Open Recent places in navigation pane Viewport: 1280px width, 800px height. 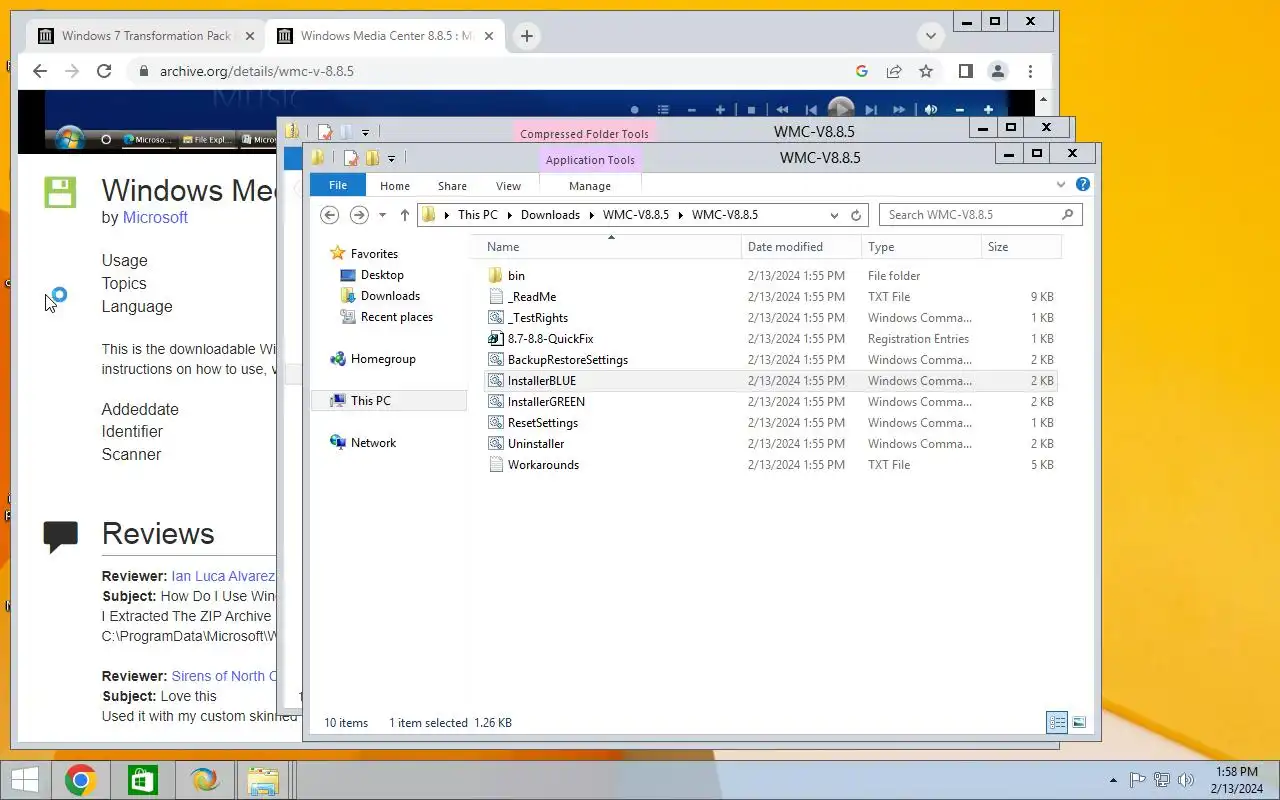click(396, 317)
